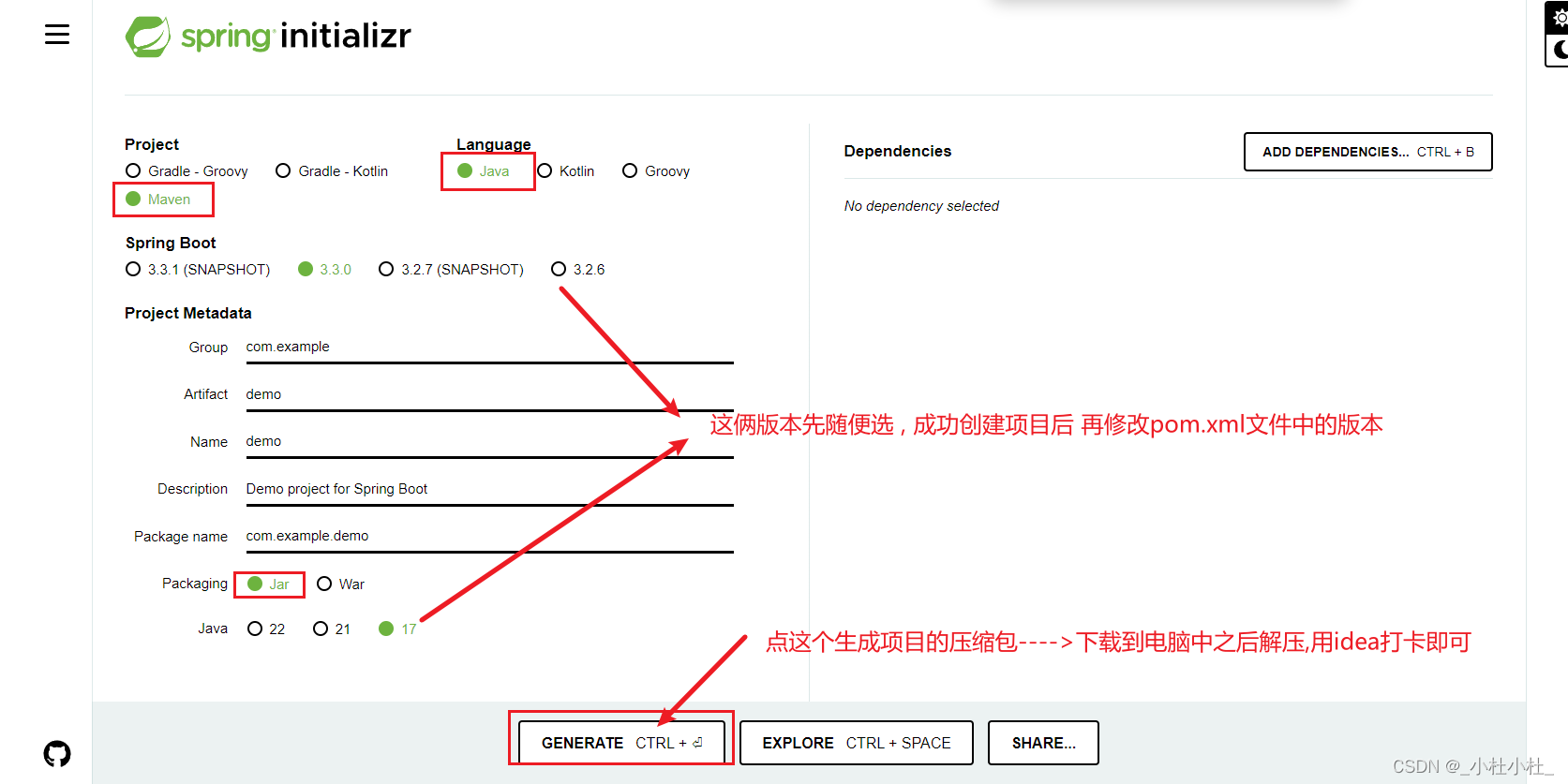1568x784 pixels.
Task: Edit the Artifact field
Action: pos(489,394)
